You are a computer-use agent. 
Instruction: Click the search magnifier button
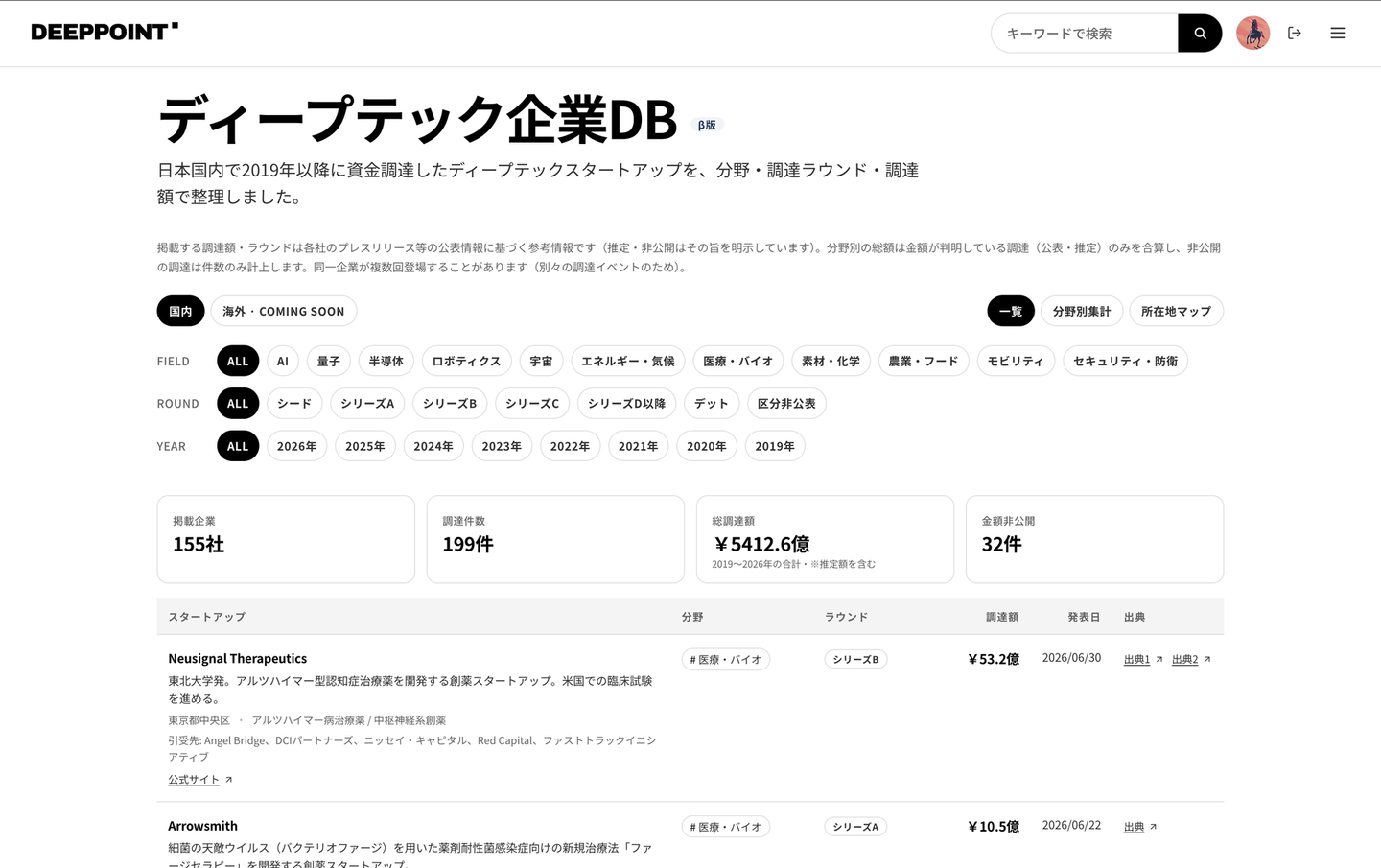click(1199, 33)
